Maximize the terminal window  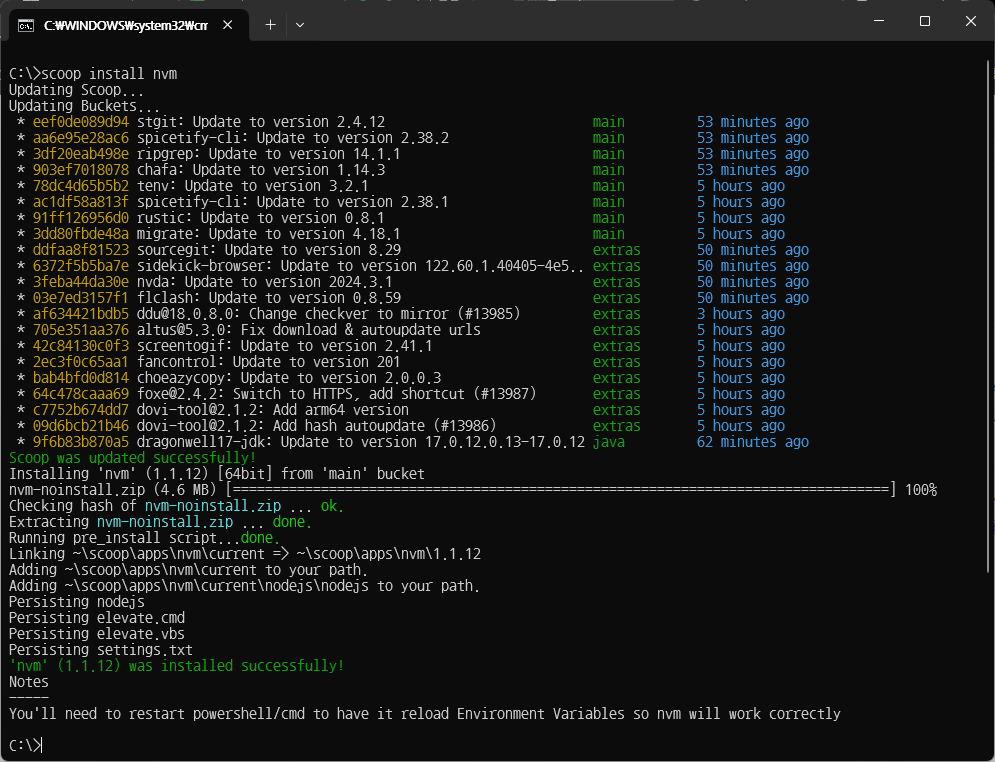pyautogui.click(x=925, y=21)
